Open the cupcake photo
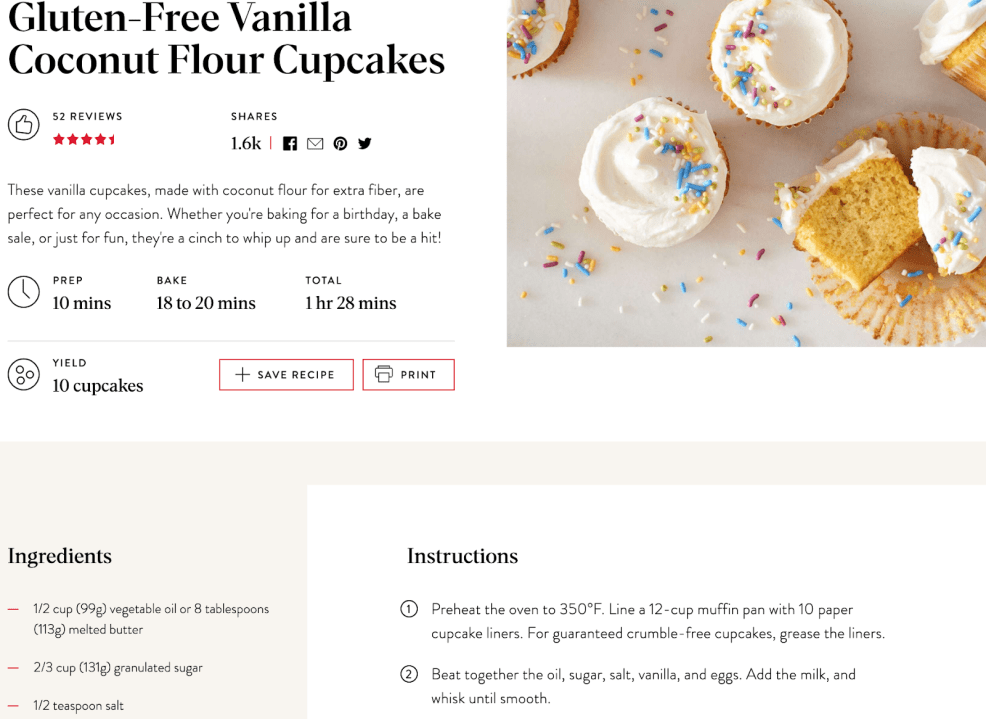This screenshot has height=719, width=986. point(746,173)
